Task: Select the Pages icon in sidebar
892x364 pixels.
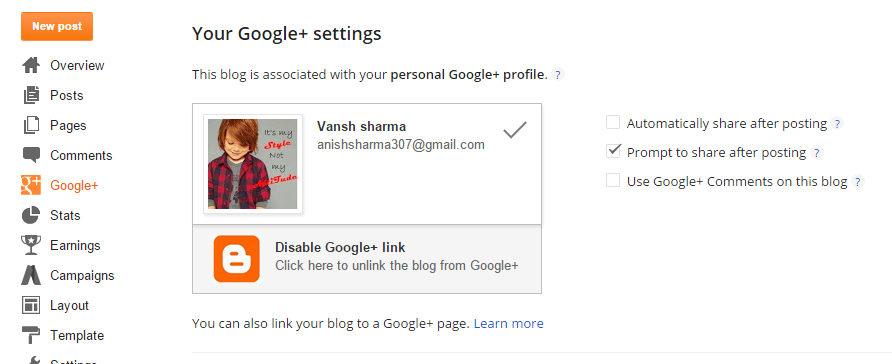Action: (31, 126)
